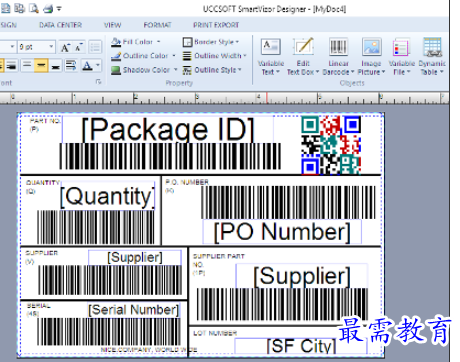460x362 pixels.
Task: Open the Border Style dropdown label
Action: [216, 42]
